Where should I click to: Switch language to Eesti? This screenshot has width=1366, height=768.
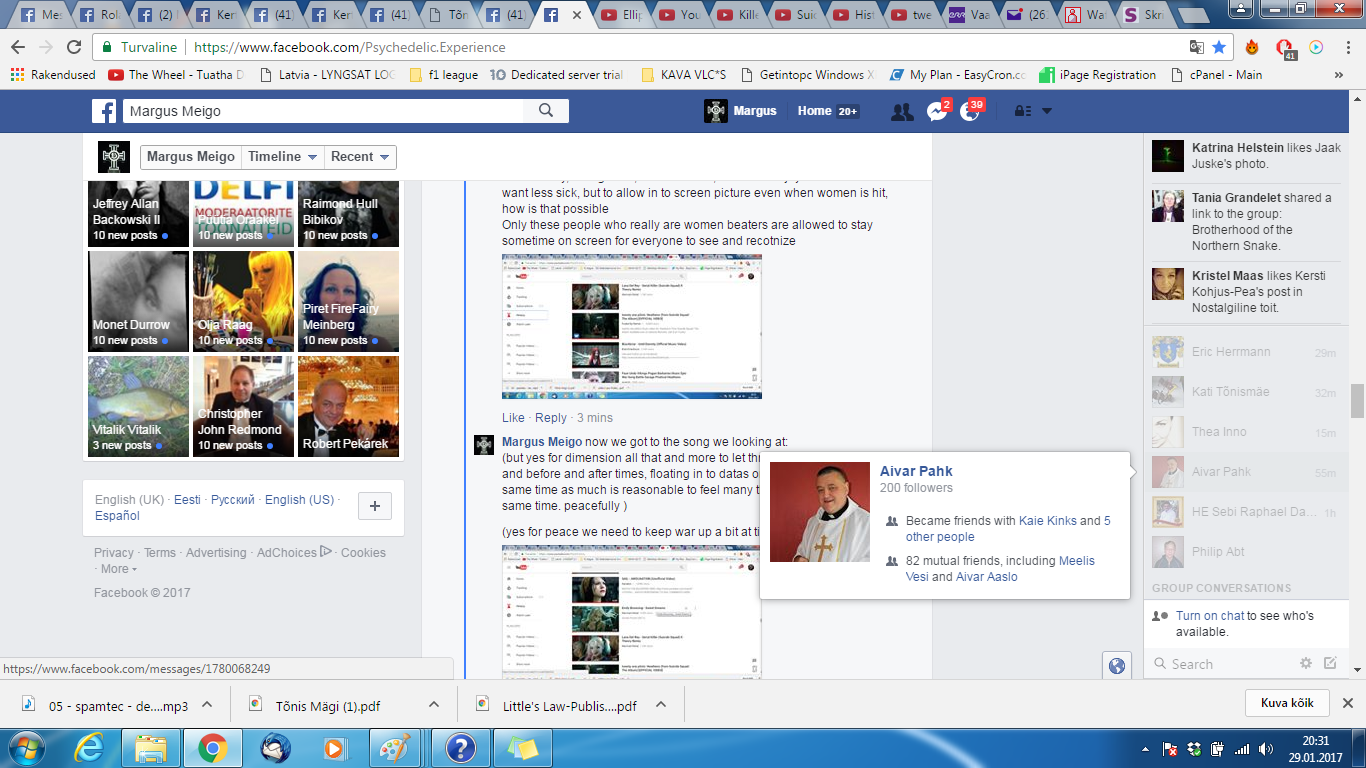[187, 499]
